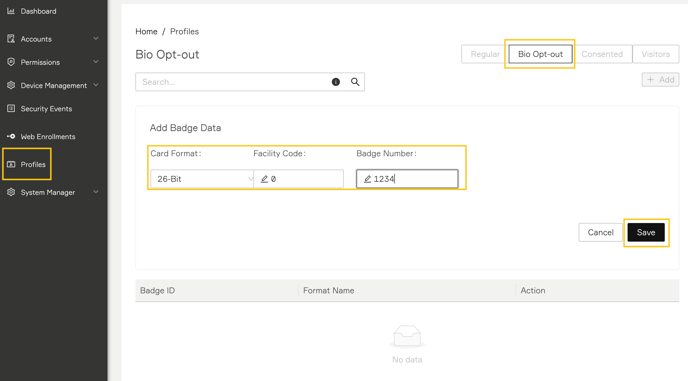Viewport: 688px width, 381px height.
Task: Click the search info icon
Action: 336,82
